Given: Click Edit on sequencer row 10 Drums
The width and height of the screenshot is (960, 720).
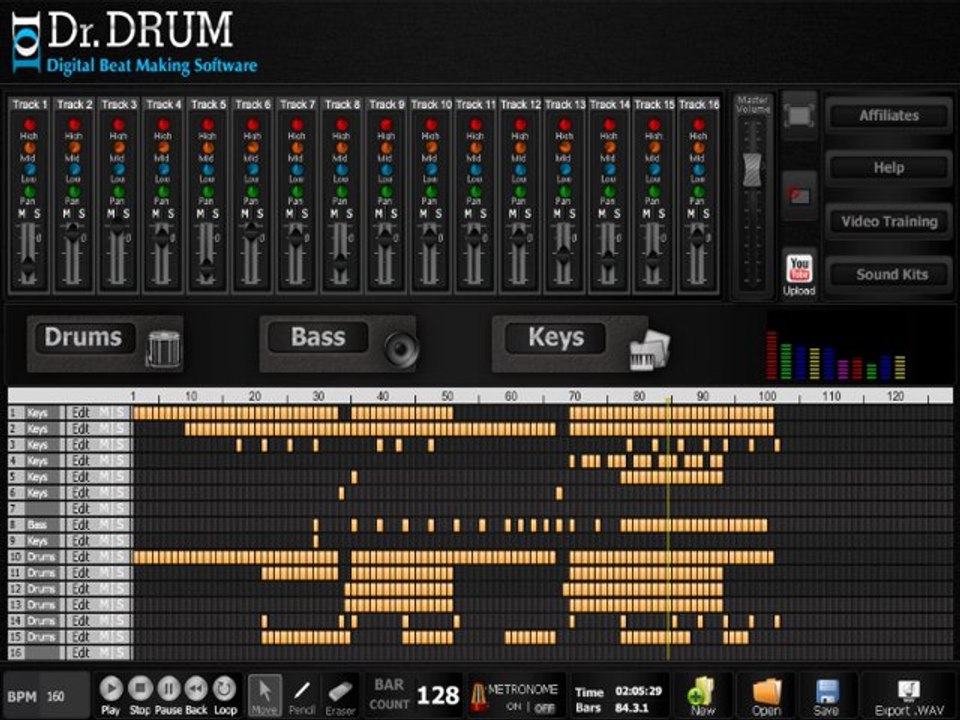Looking at the screenshot, I should (x=81, y=557).
